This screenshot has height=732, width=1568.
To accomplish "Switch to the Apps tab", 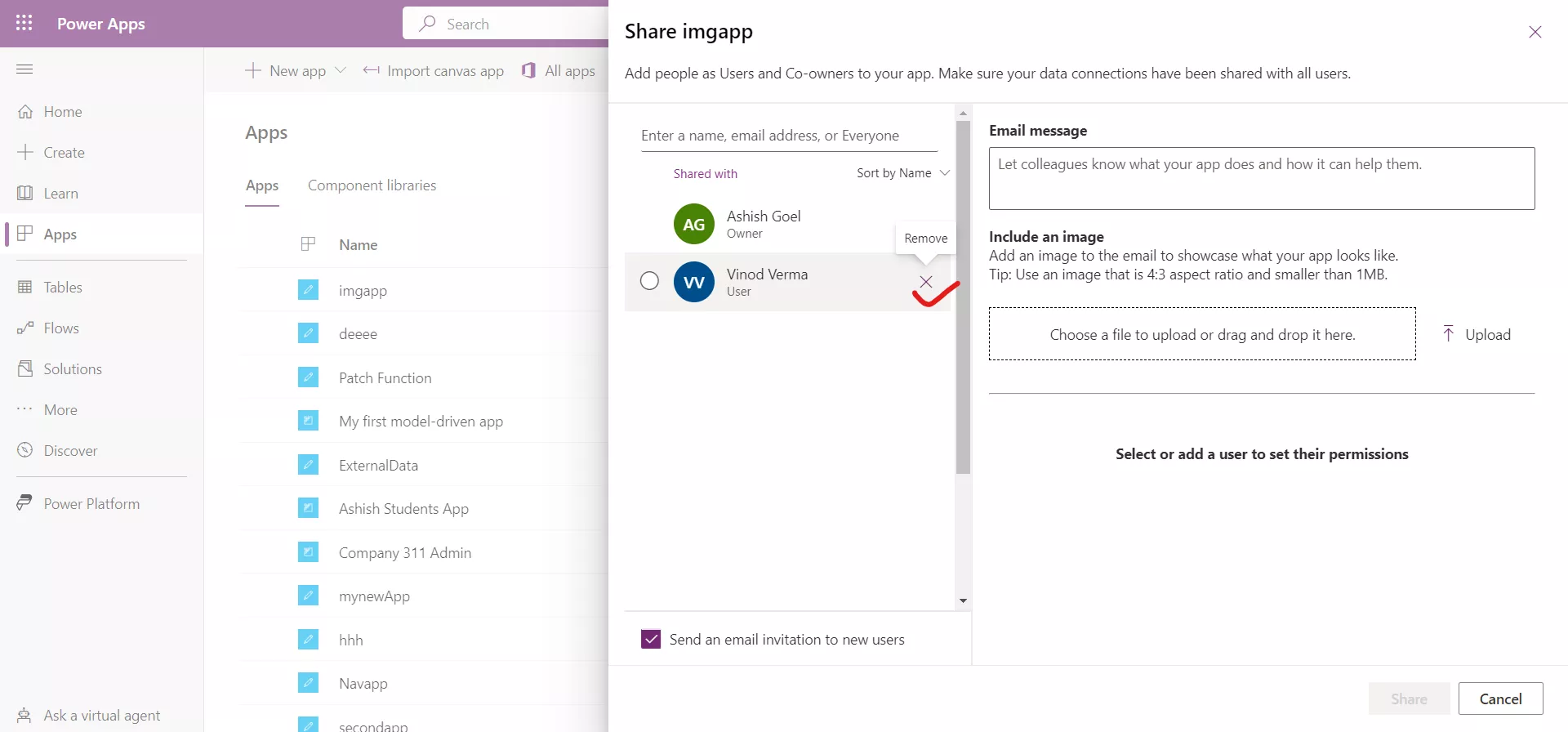I will [262, 186].
